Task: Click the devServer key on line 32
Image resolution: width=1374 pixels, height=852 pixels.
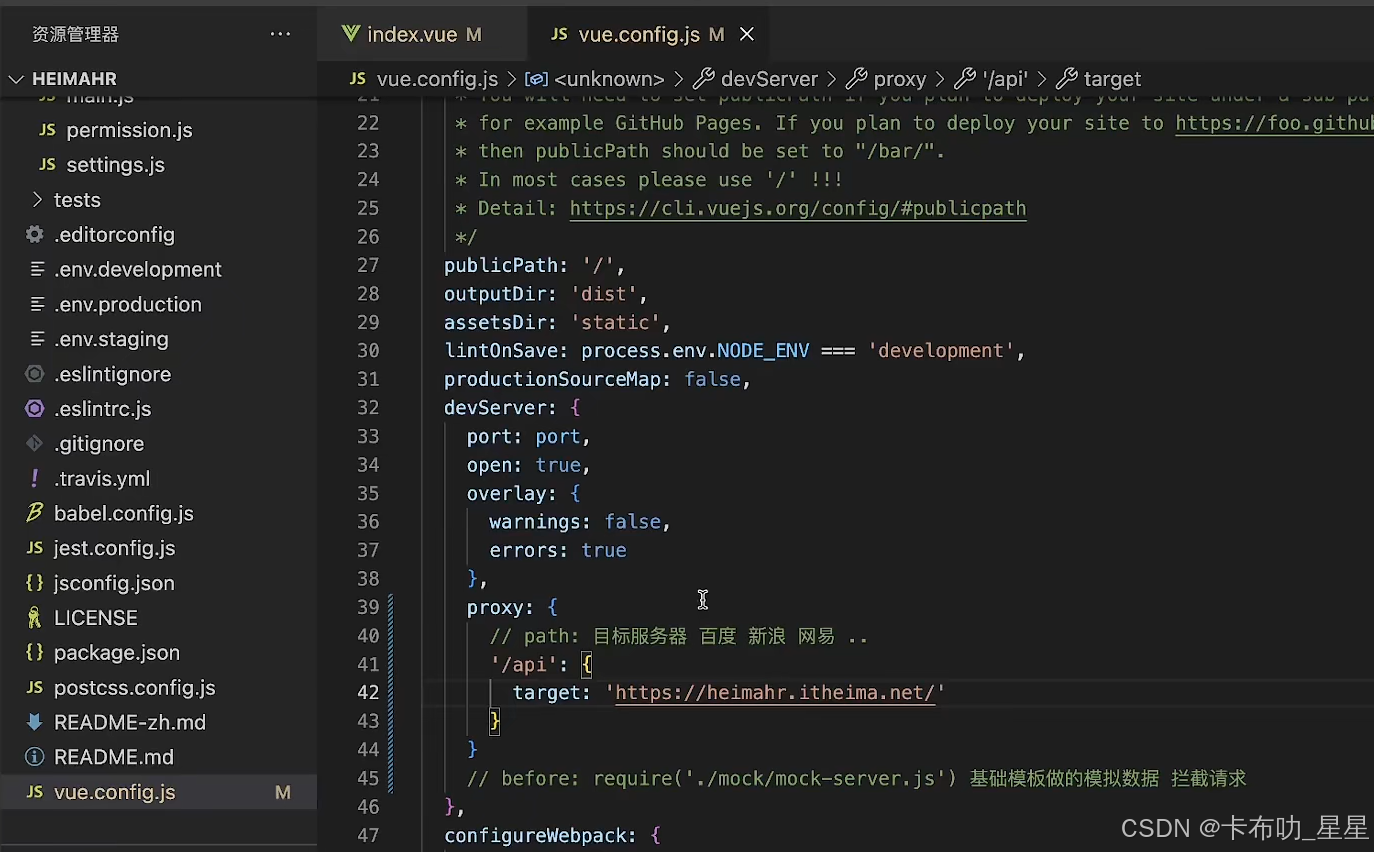Action: [x=495, y=408]
